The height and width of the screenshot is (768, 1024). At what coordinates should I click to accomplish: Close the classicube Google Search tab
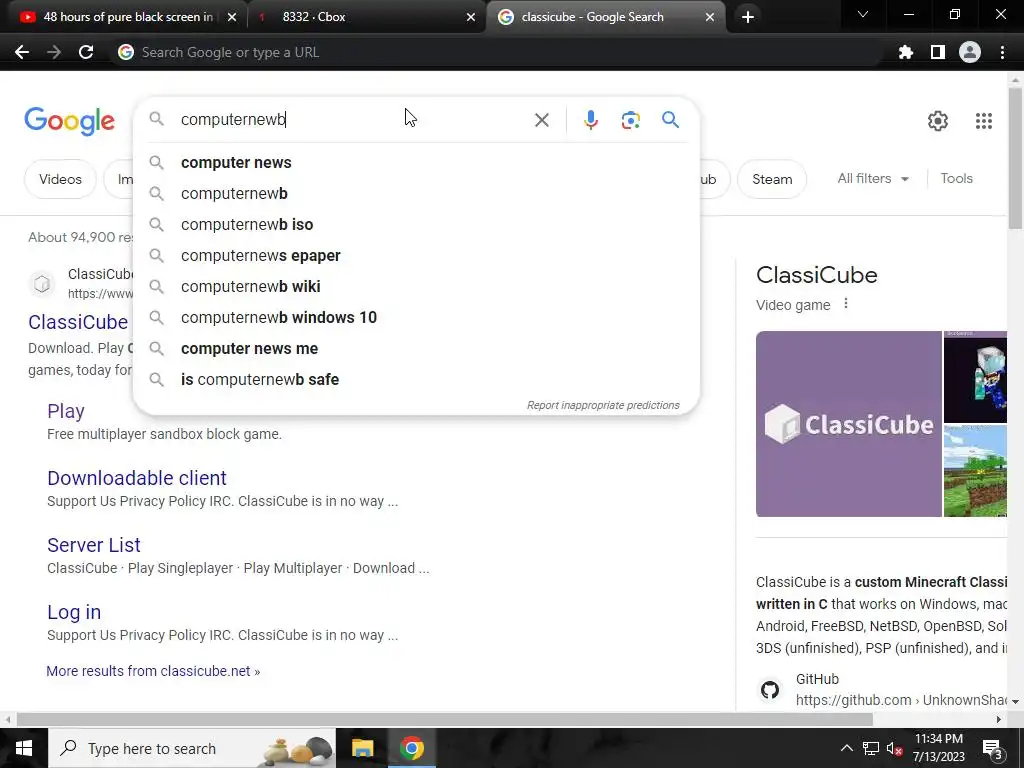[710, 17]
